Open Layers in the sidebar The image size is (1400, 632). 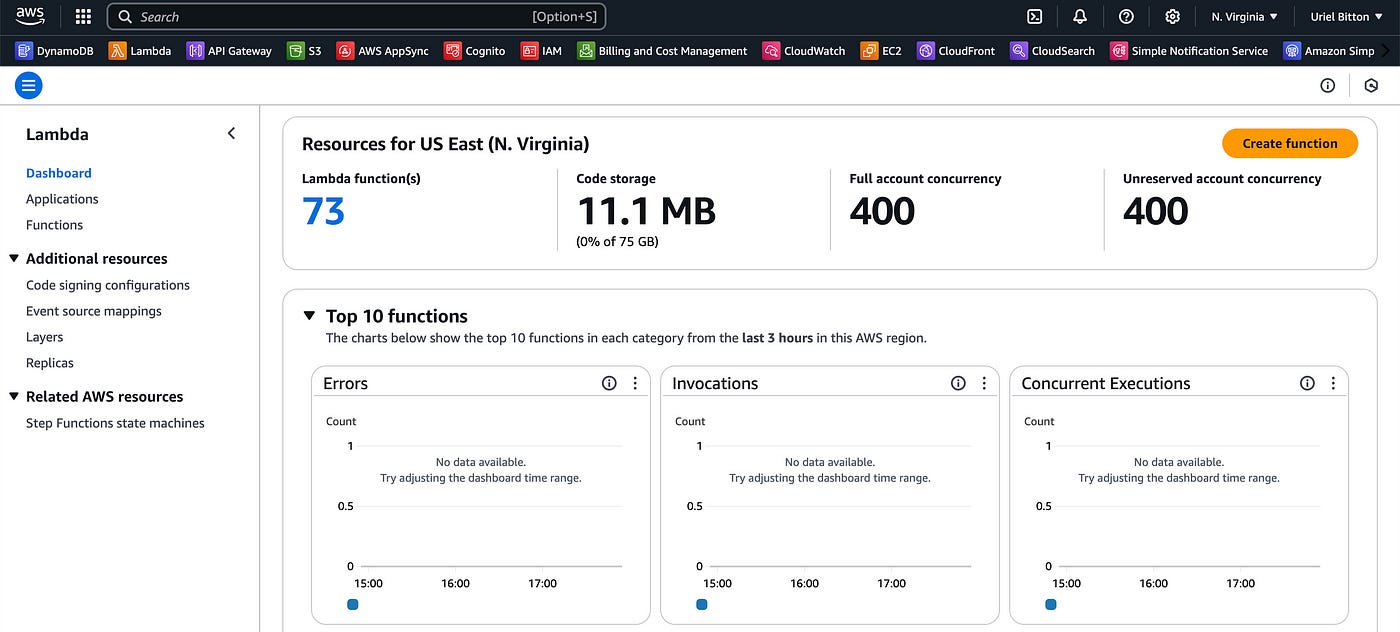pos(44,337)
